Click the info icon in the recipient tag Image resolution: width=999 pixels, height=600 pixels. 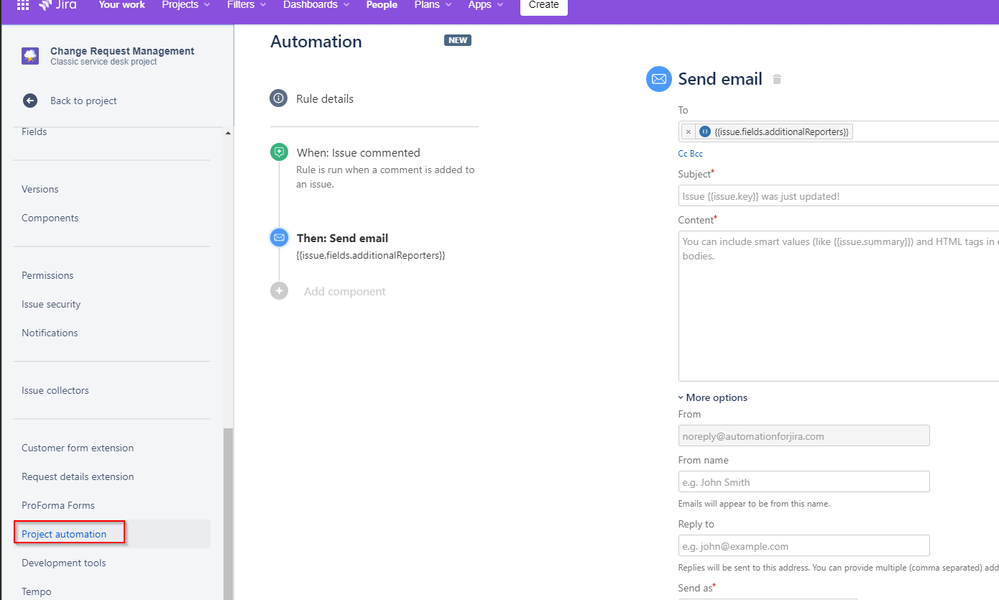(x=705, y=132)
